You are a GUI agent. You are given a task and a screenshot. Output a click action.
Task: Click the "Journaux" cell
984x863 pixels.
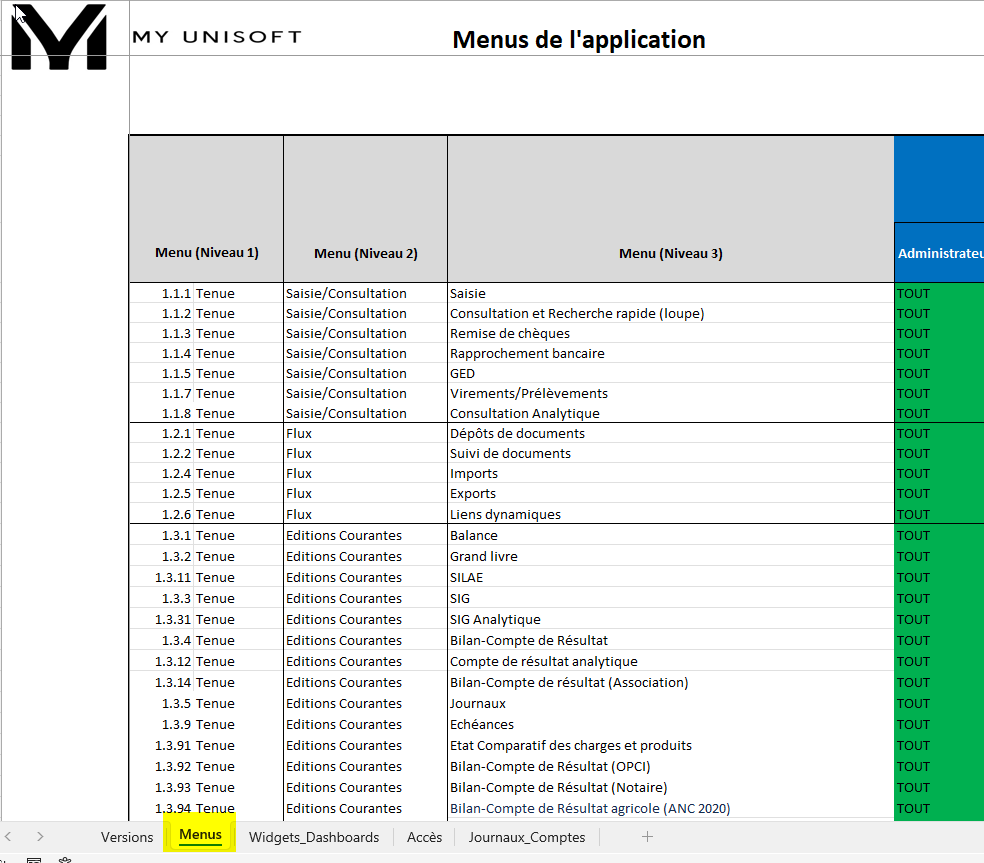(x=671, y=704)
